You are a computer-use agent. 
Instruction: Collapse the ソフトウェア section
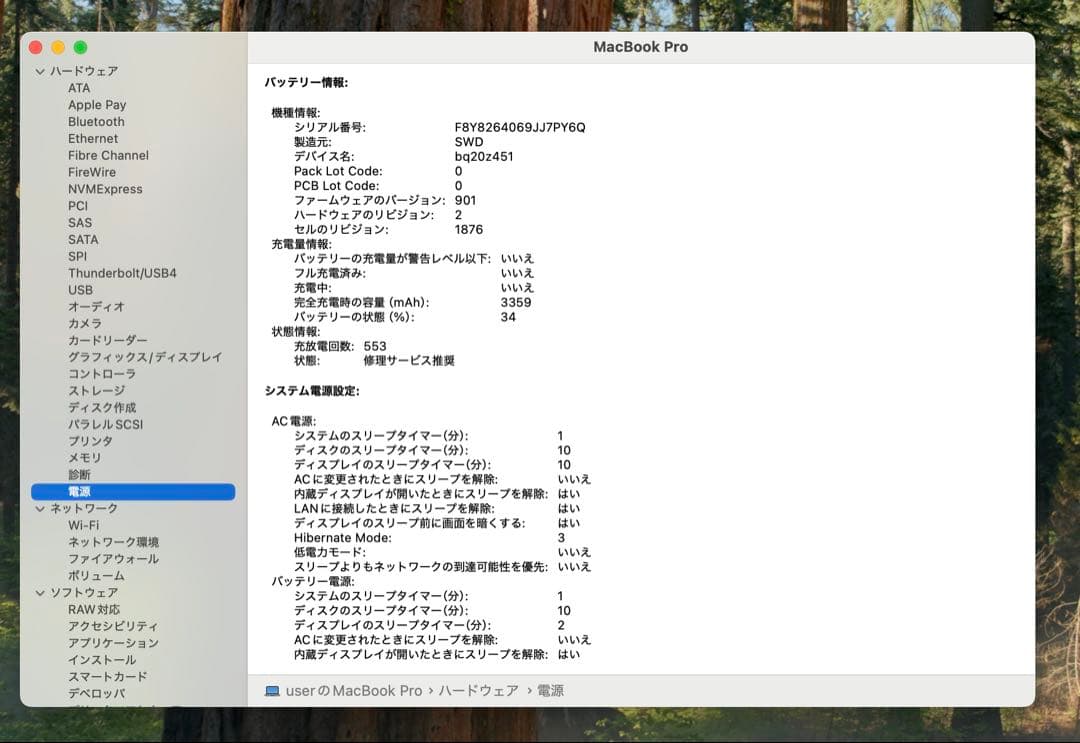coord(39,592)
